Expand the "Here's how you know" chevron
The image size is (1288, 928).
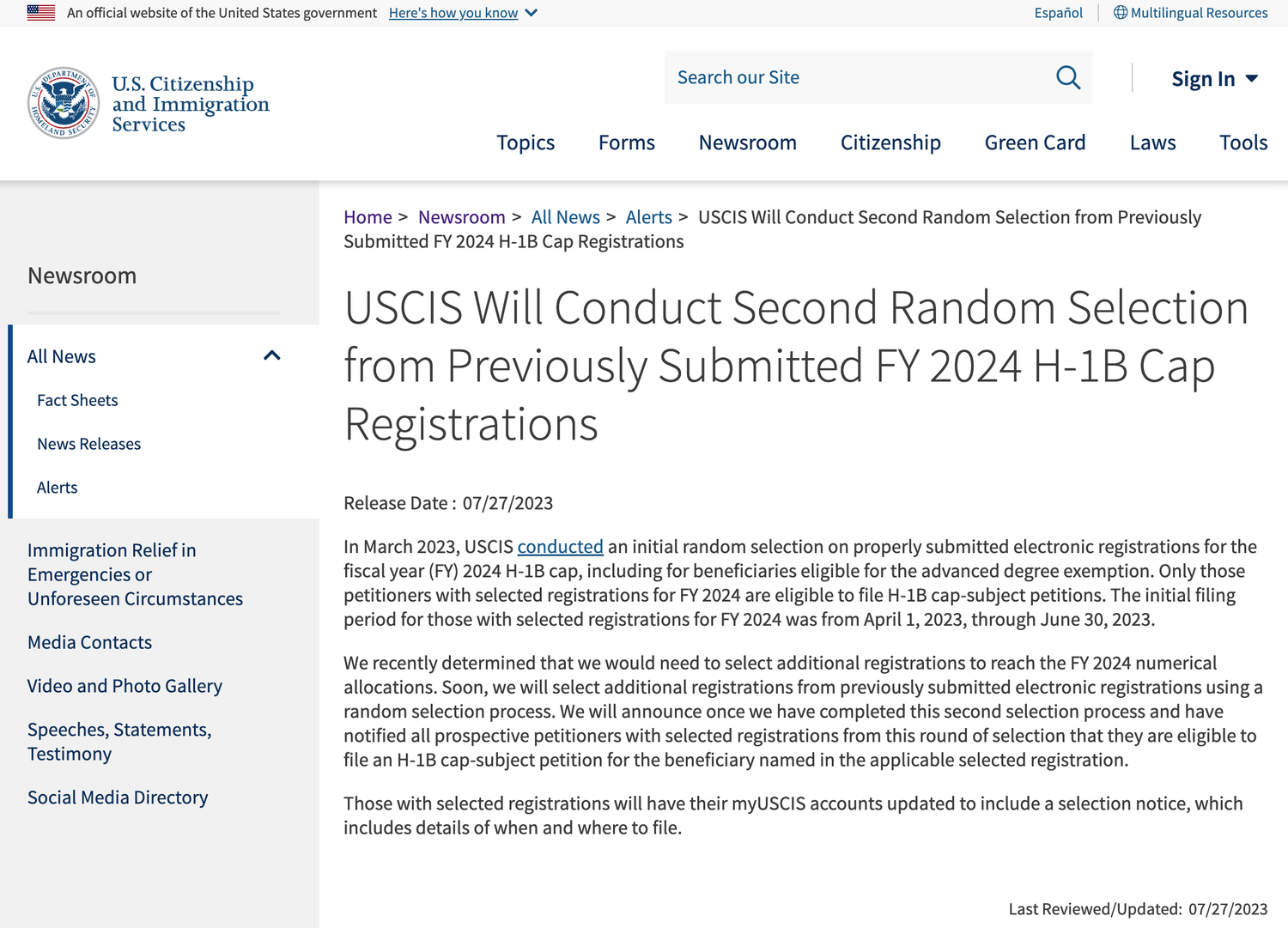[532, 13]
